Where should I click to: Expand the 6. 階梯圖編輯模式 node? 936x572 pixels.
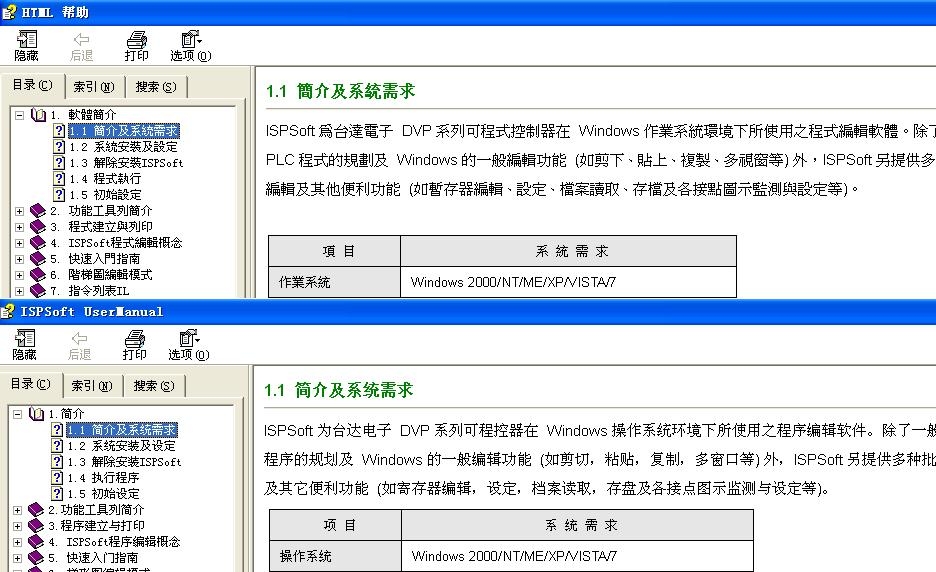20,275
